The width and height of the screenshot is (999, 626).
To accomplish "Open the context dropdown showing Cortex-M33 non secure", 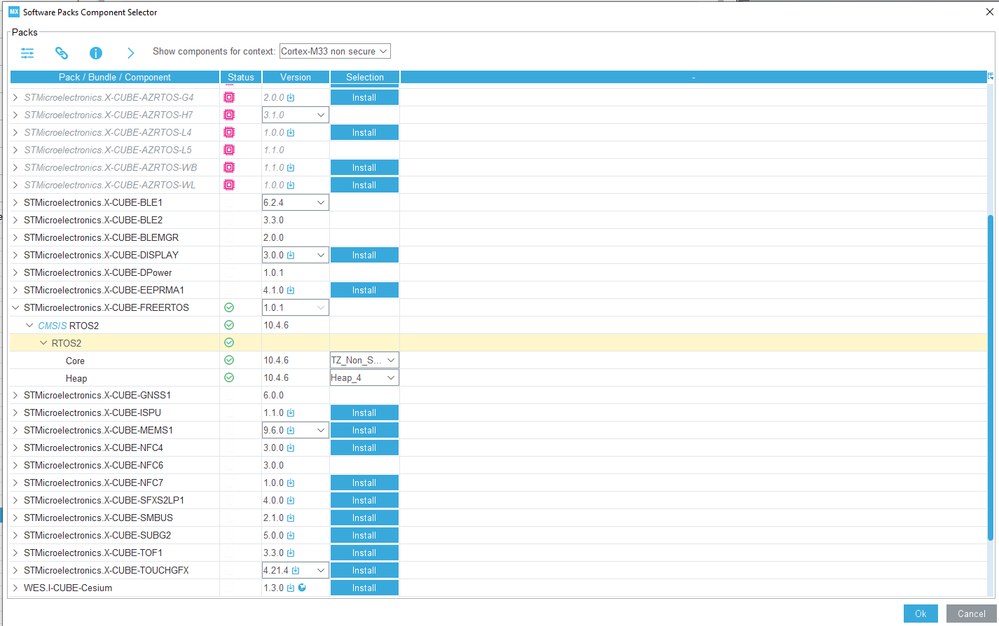I will pos(334,51).
